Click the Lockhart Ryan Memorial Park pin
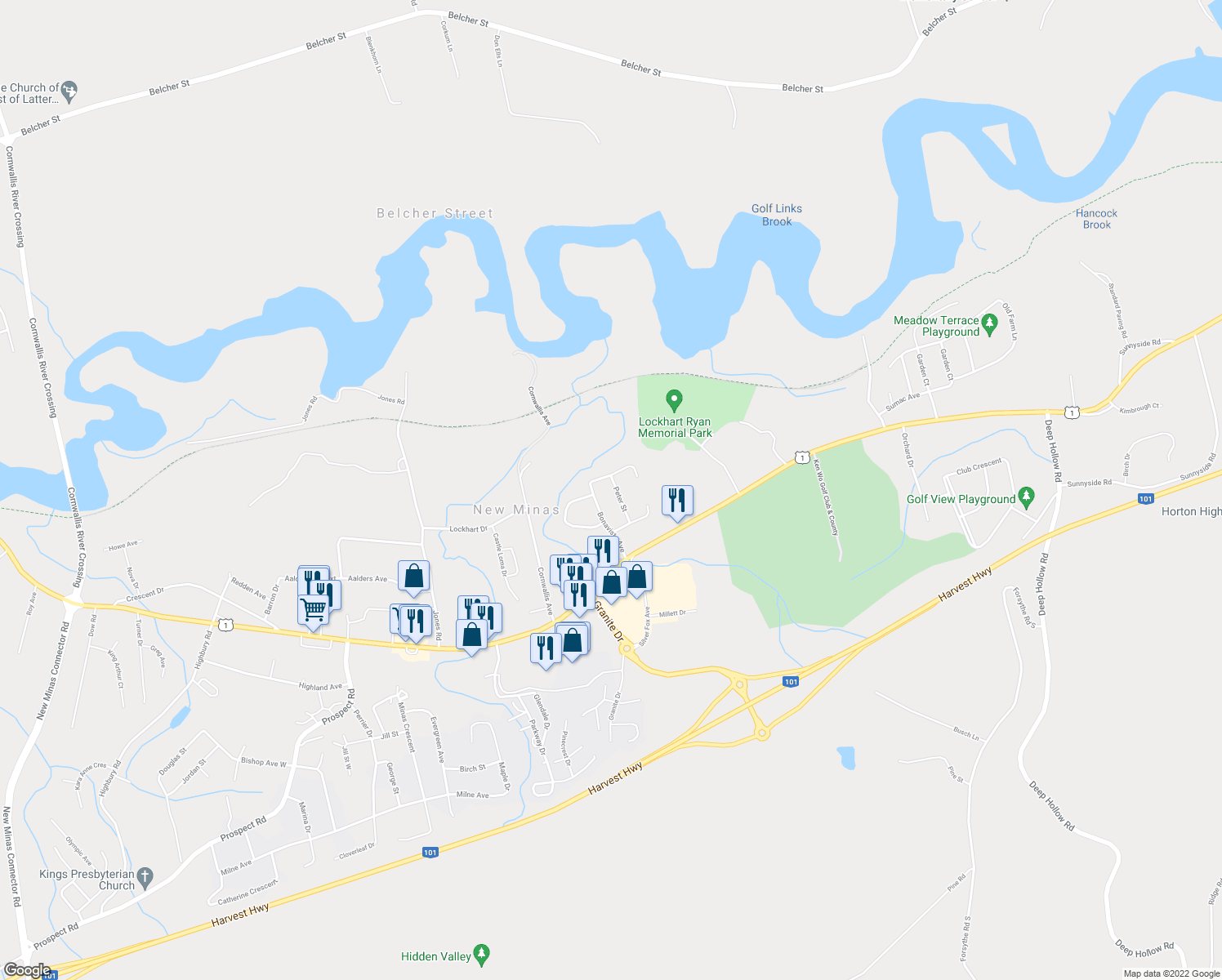 pos(674,400)
